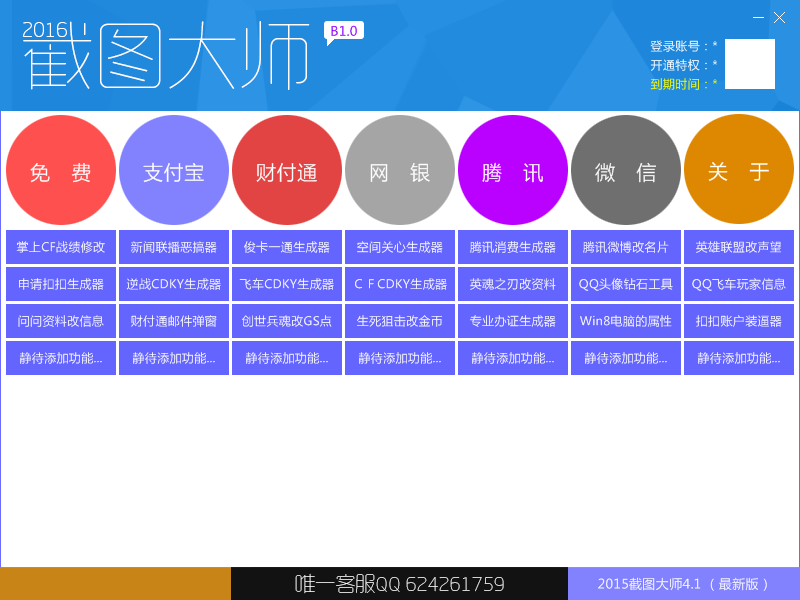This screenshot has width=800, height=600.
Task: Click 静待添加功能 under 扣扣账户装逼器
Action: (x=739, y=358)
